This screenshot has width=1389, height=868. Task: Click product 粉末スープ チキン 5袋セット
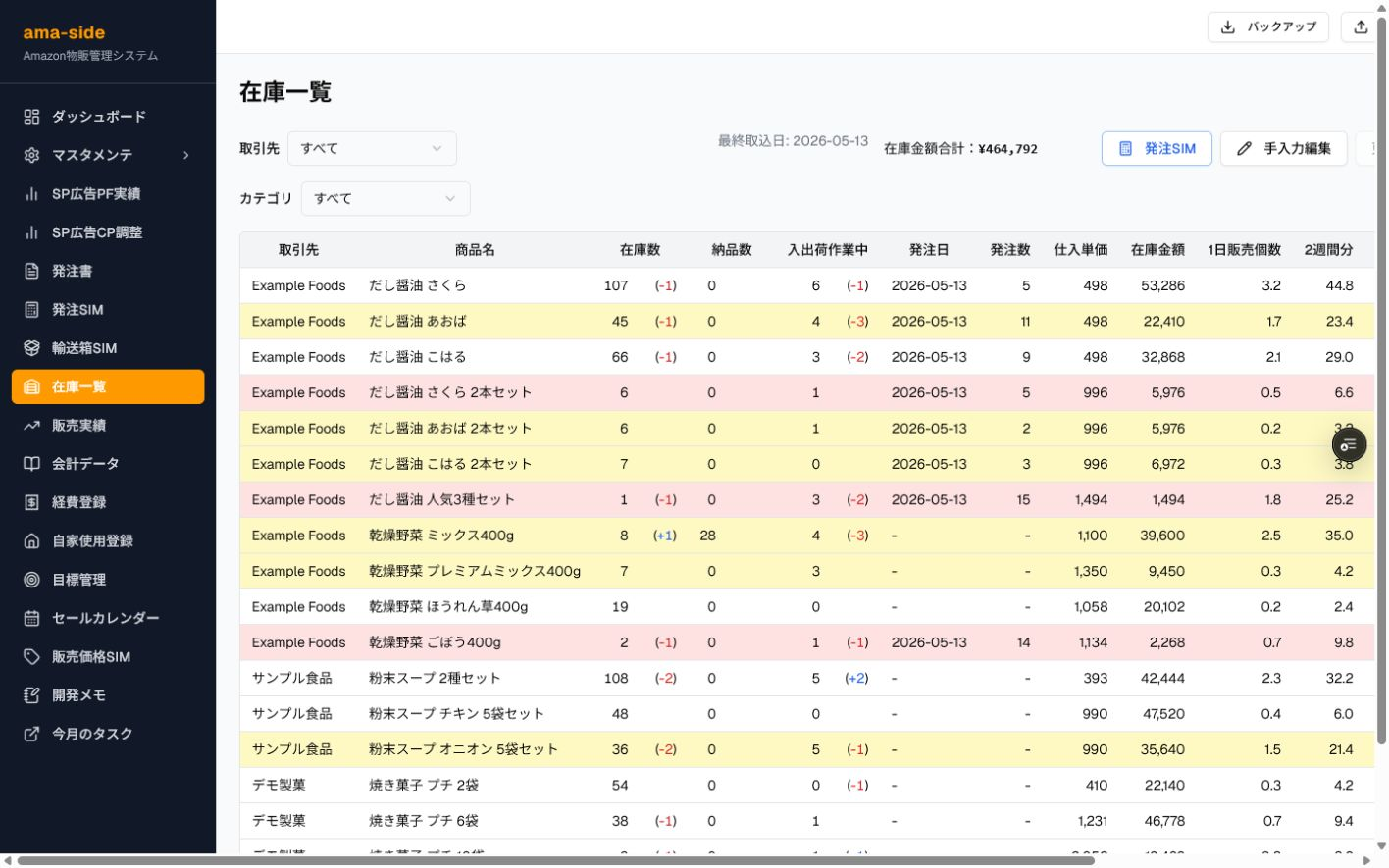(456, 714)
